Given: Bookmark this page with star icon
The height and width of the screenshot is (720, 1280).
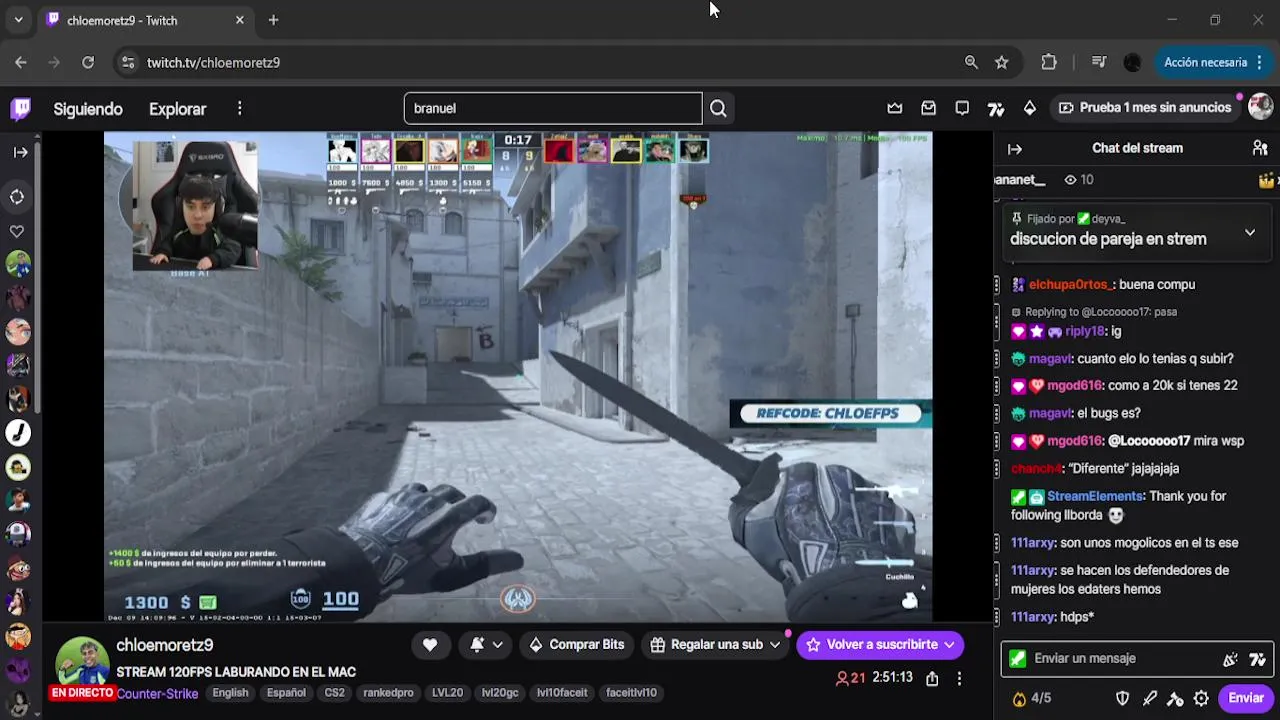Looking at the screenshot, I should pos(1002,62).
